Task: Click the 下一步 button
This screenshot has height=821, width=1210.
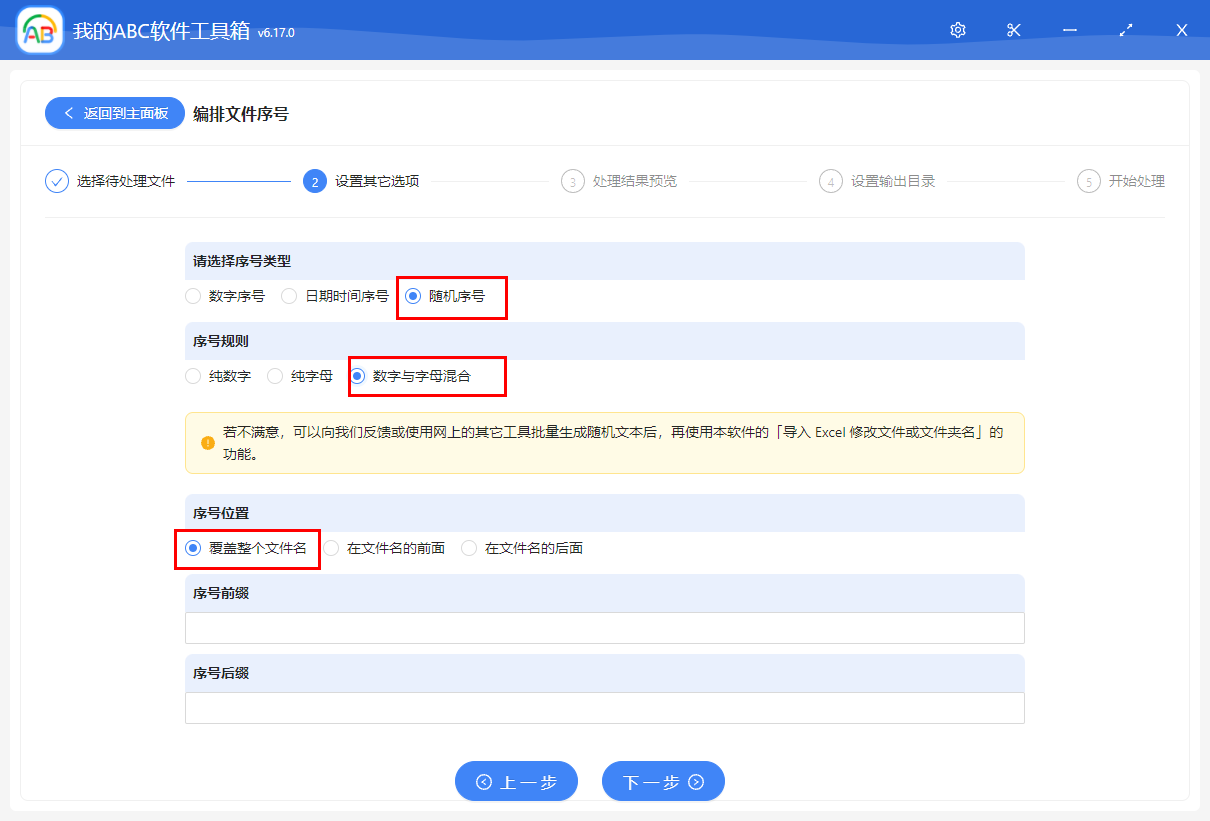Action: 663,781
